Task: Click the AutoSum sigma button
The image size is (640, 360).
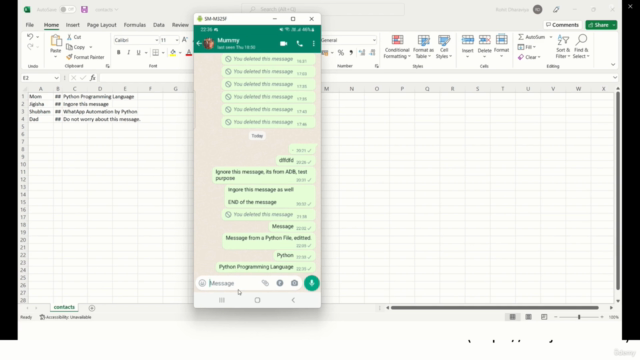Action: tap(531, 37)
